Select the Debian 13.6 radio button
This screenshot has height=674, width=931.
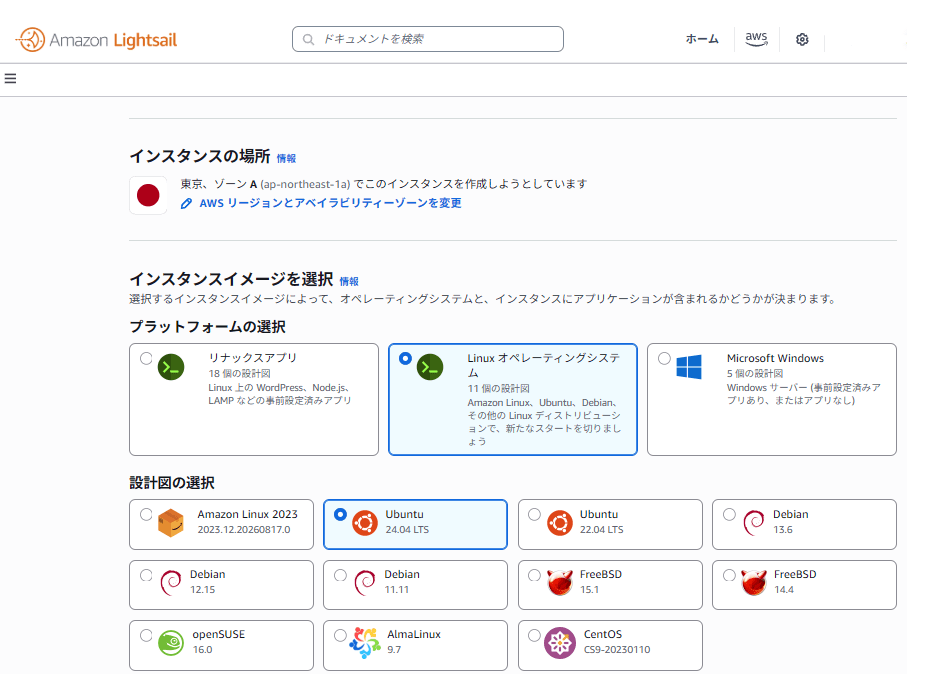tap(729, 515)
